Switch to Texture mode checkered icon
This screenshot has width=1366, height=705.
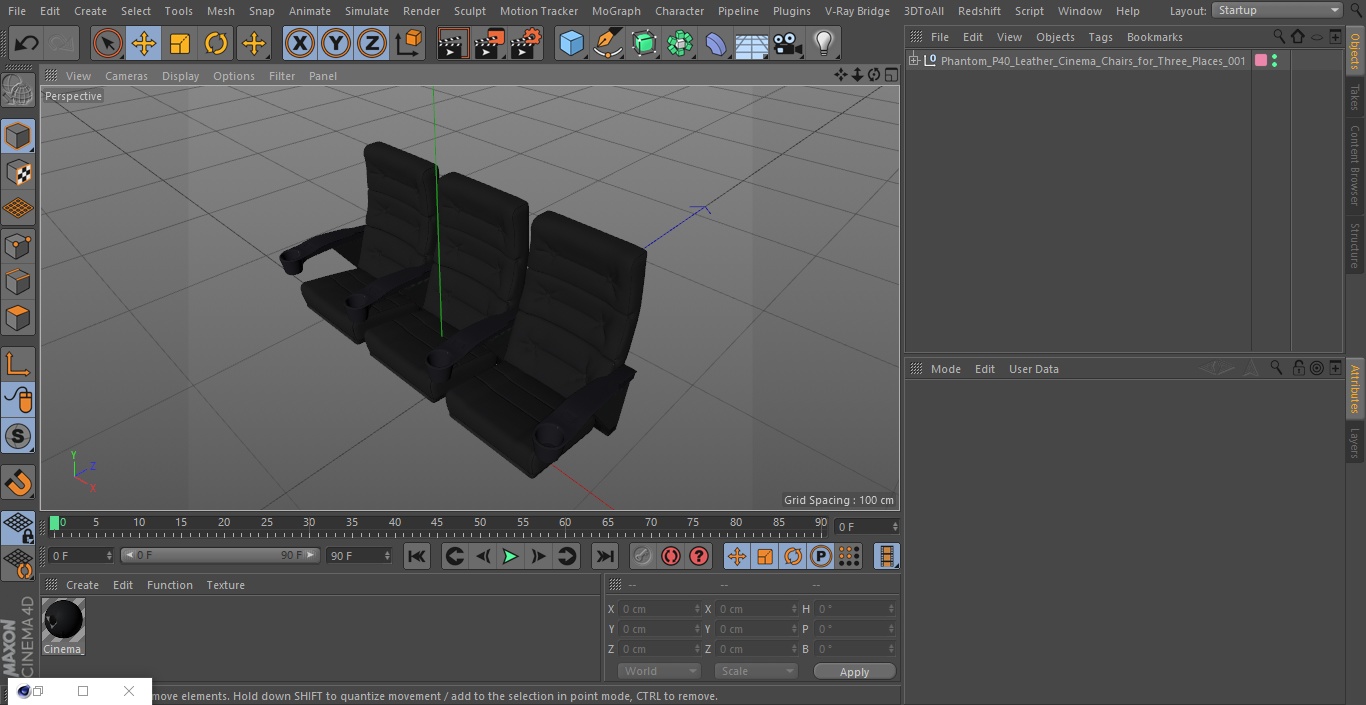(18, 172)
